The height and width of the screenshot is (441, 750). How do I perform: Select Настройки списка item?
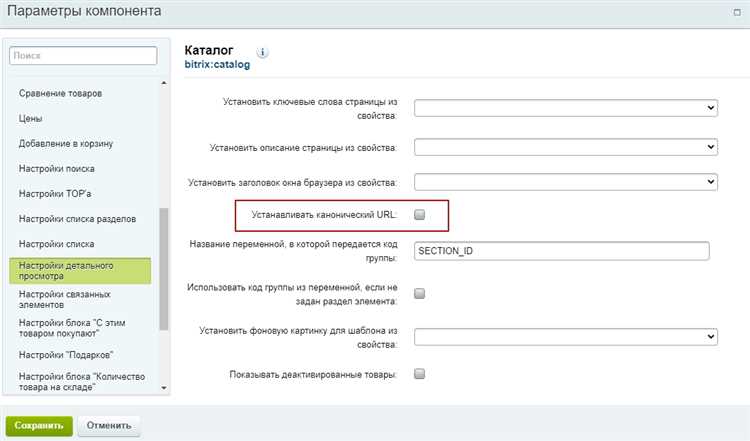coord(56,244)
